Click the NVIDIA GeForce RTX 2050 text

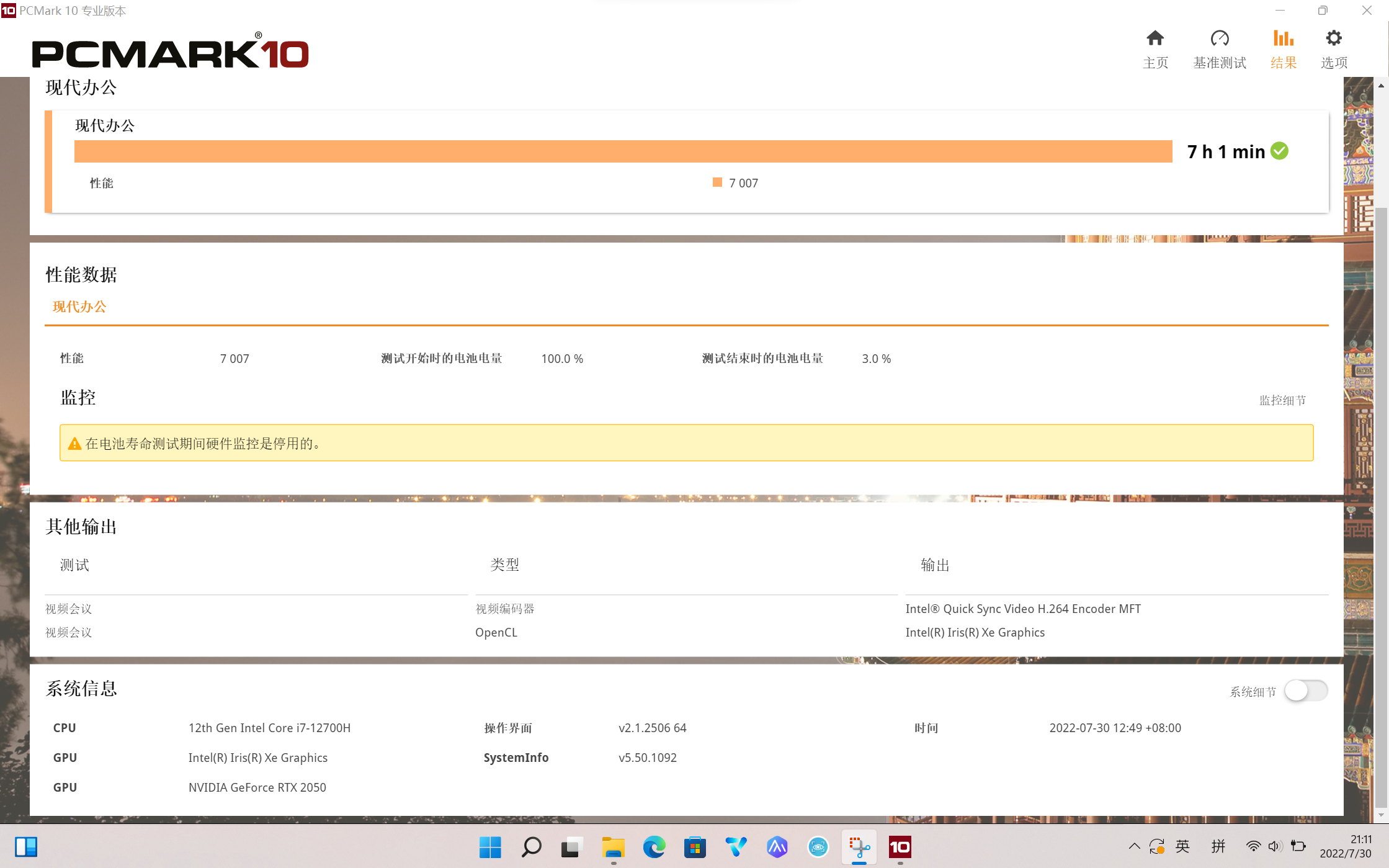pyautogui.click(x=257, y=787)
